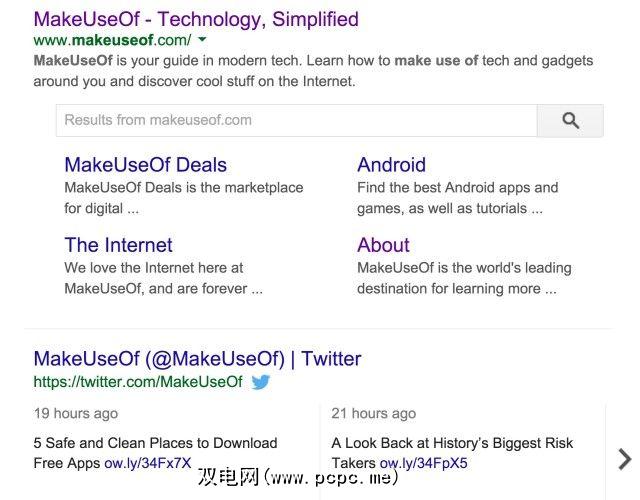Click the Twitter bird icon

[261, 382]
